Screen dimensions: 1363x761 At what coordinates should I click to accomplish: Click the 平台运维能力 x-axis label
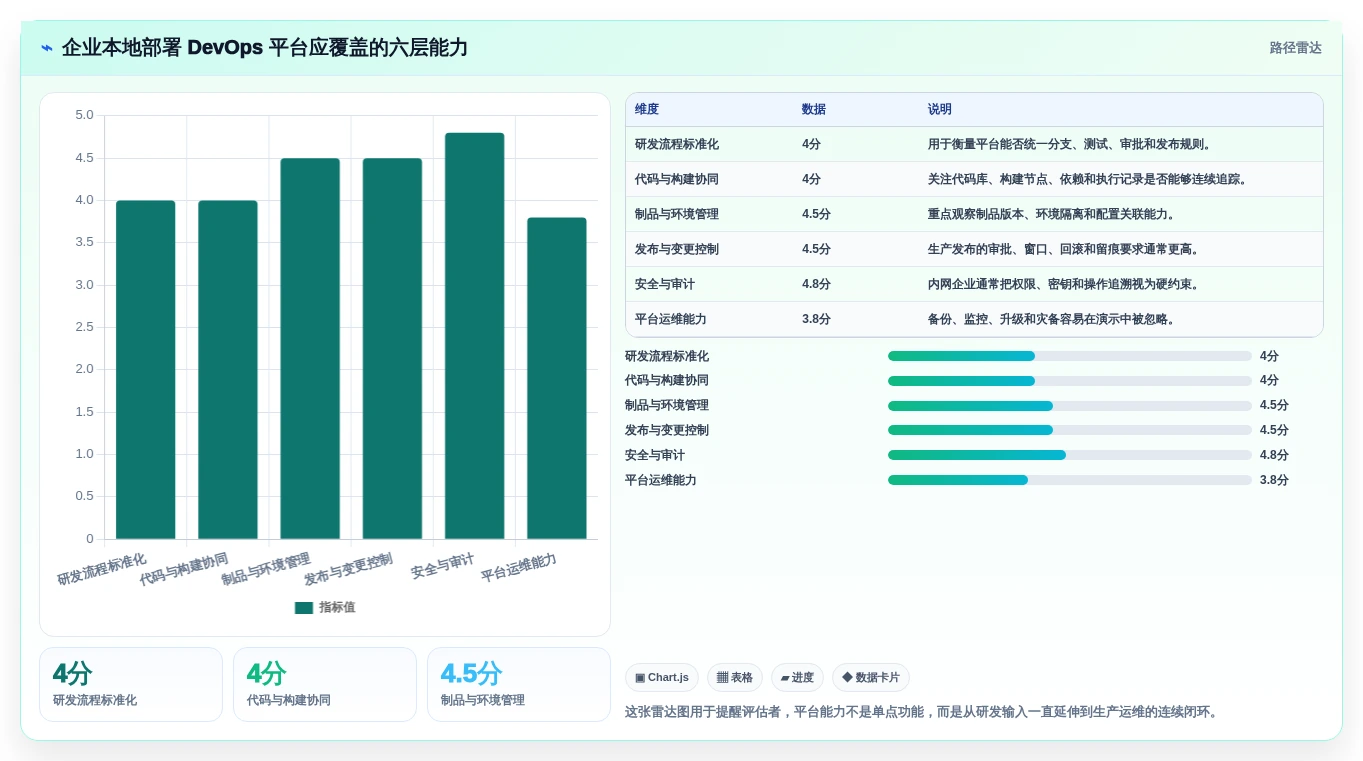tap(519, 568)
